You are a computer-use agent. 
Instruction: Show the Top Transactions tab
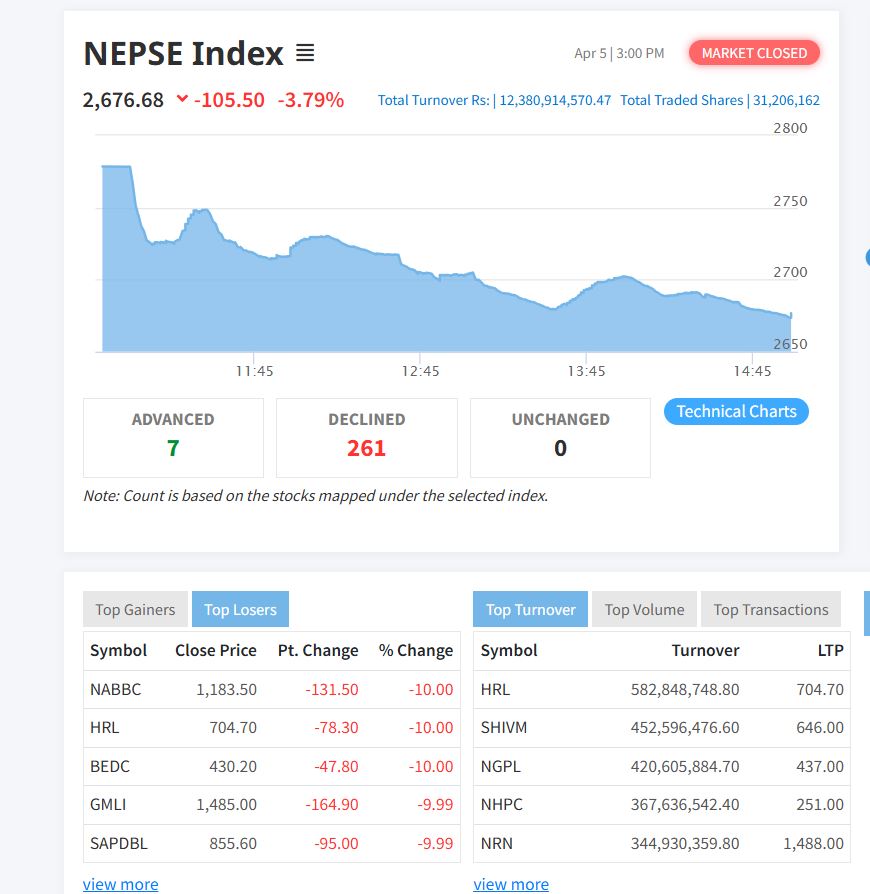point(770,609)
